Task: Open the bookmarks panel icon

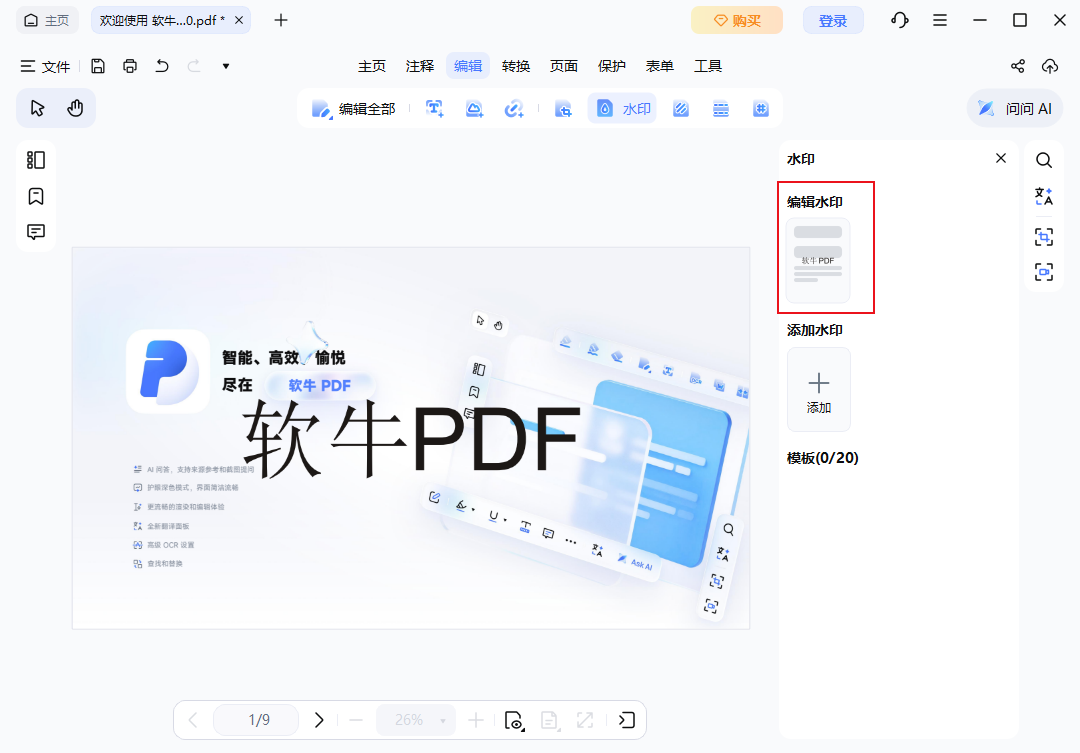Action: (x=36, y=196)
